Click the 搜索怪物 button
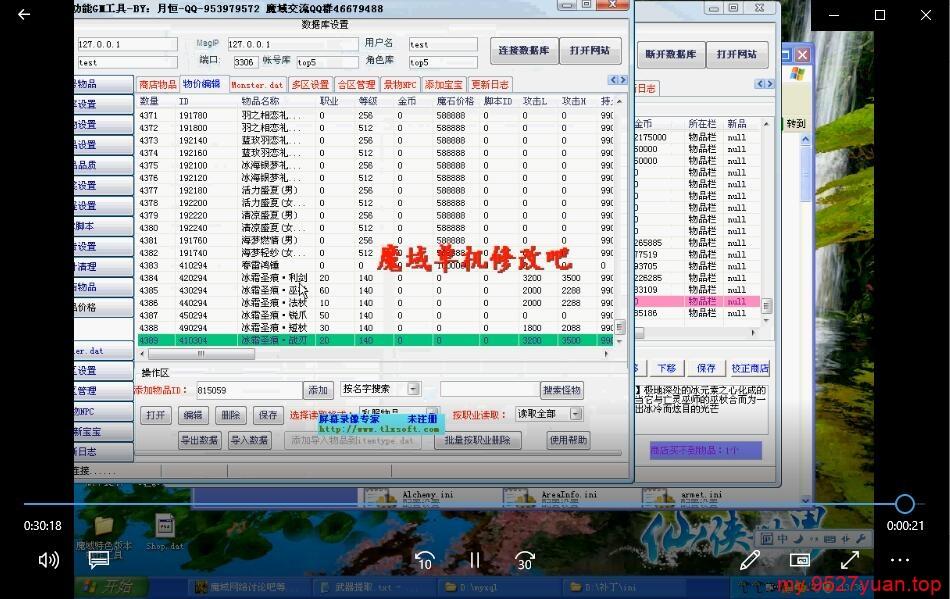Image resolution: width=950 pixels, height=599 pixels. point(562,390)
